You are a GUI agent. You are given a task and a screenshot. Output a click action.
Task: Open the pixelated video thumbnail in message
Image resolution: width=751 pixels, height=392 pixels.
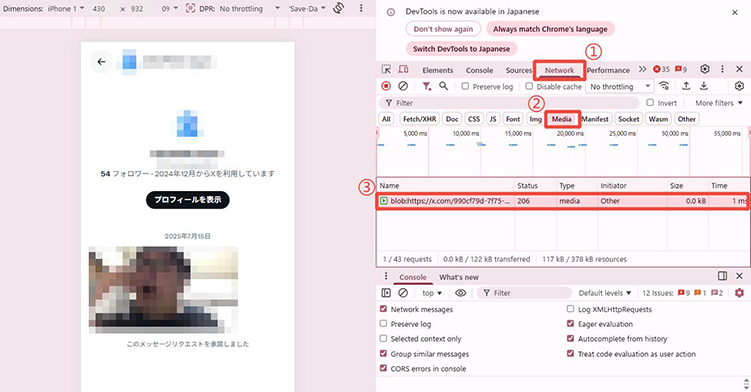163,289
